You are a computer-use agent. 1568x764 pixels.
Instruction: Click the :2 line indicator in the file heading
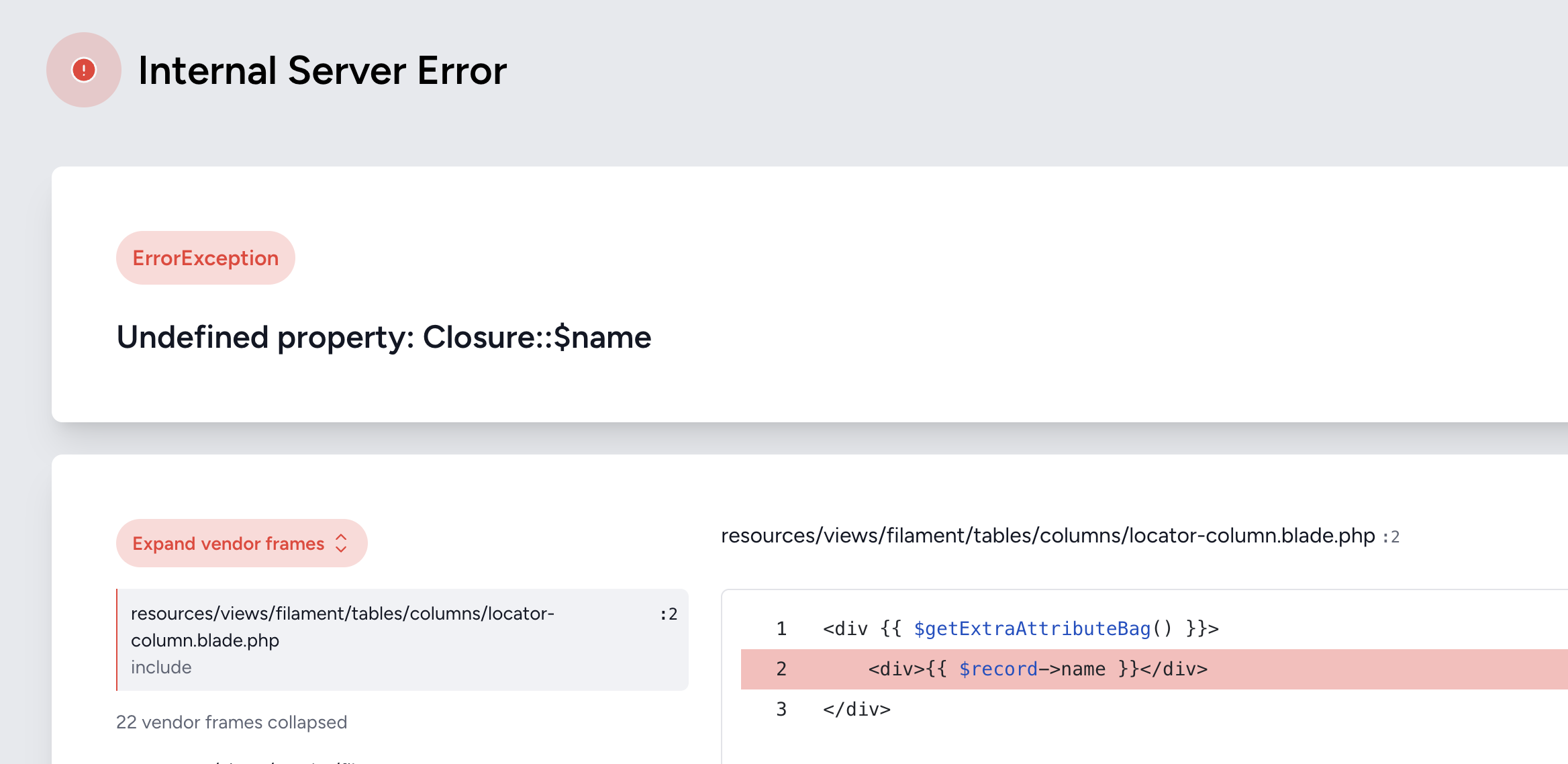(1391, 537)
